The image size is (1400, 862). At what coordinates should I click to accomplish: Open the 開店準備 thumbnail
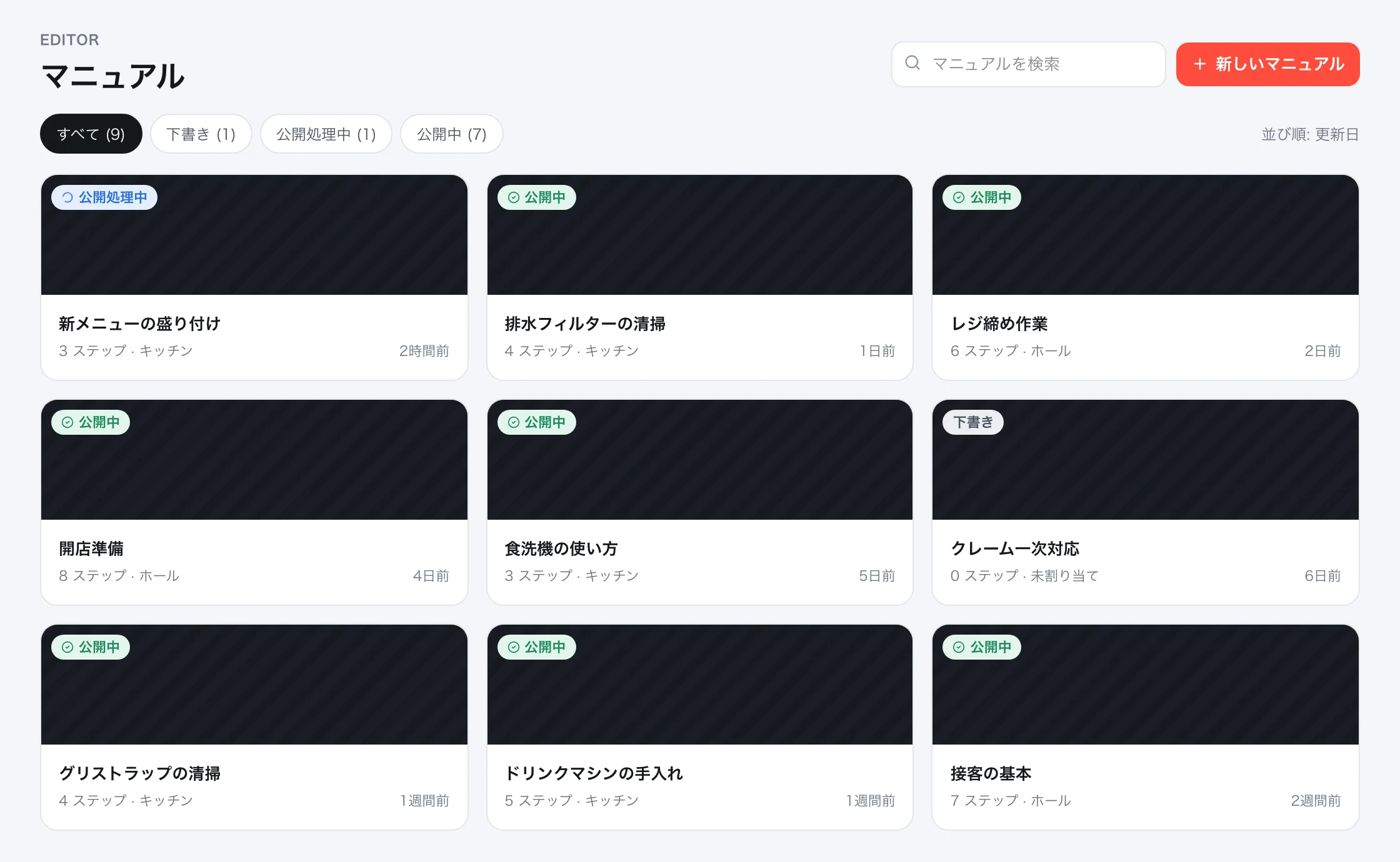254,460
